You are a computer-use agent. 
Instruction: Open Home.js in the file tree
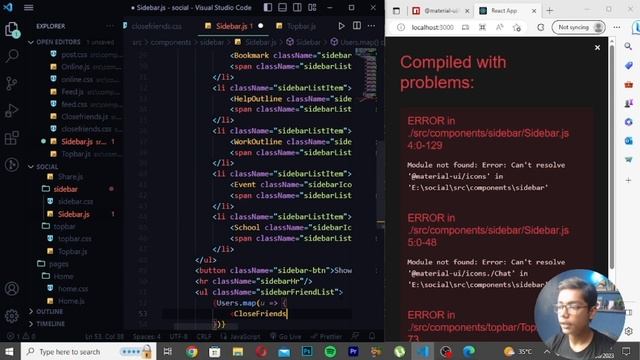click(x=71, y=301)
